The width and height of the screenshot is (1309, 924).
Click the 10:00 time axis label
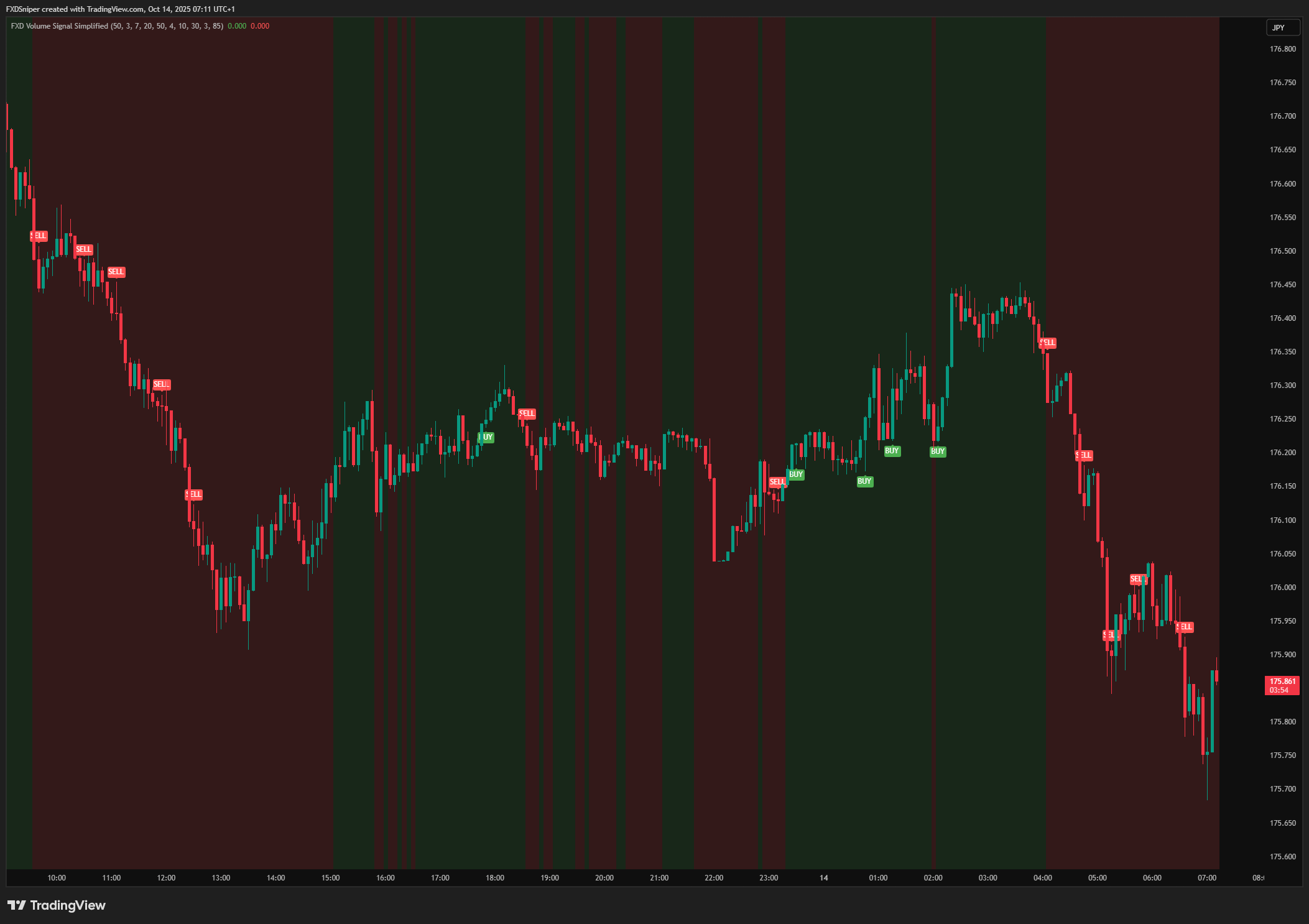click(57, 877)
